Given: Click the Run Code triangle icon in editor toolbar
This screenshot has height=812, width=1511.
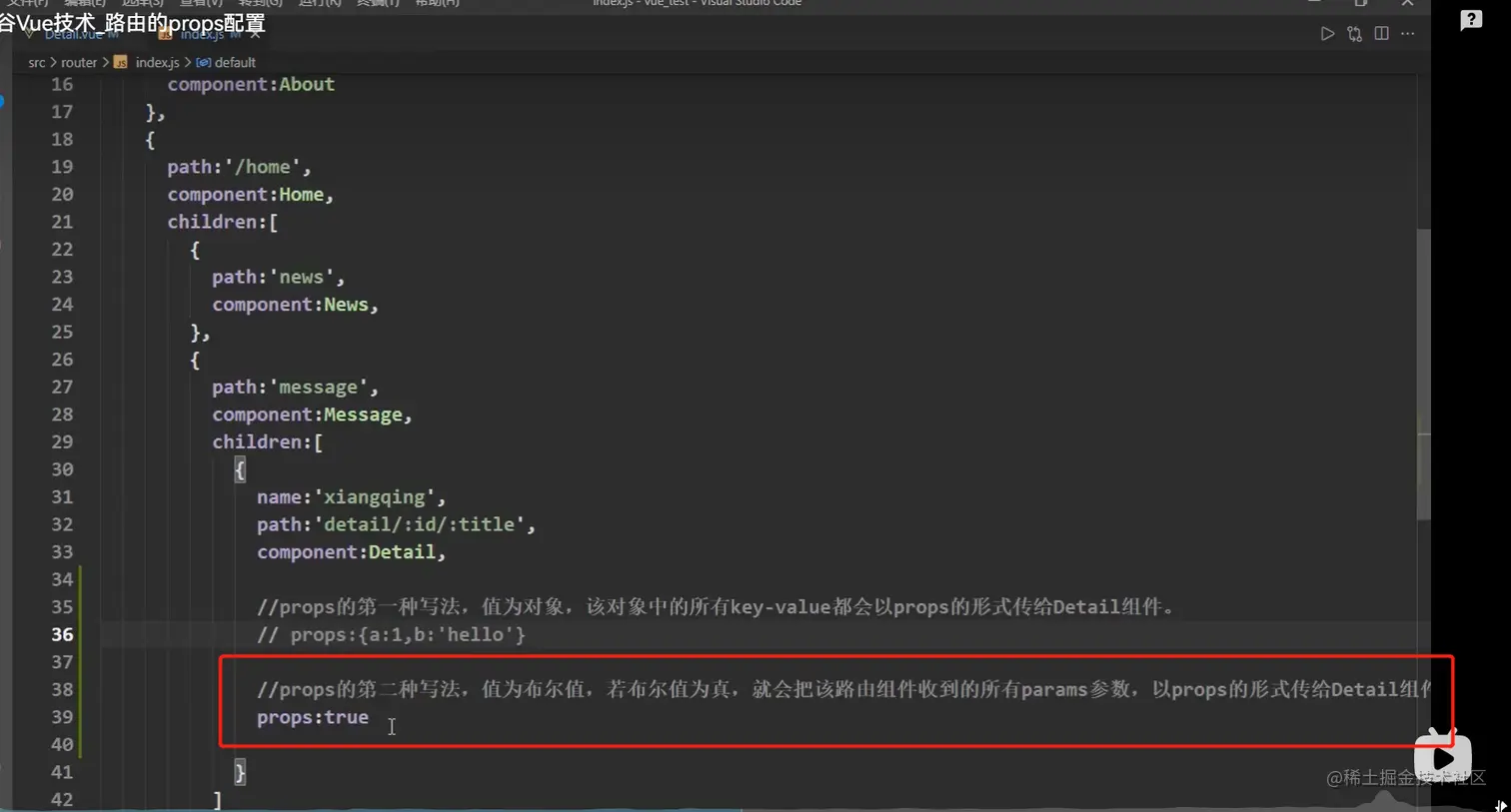Looking at the screenshot, I should [x=1327, y=34].
